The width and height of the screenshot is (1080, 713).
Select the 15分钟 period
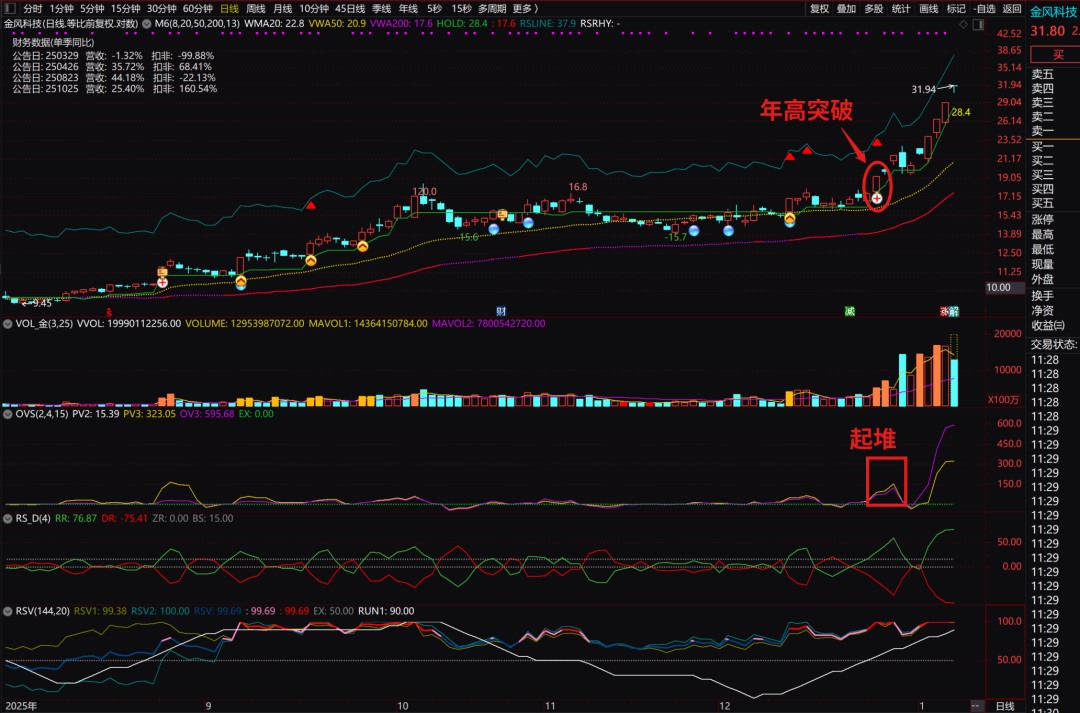(x=125, y=8)
